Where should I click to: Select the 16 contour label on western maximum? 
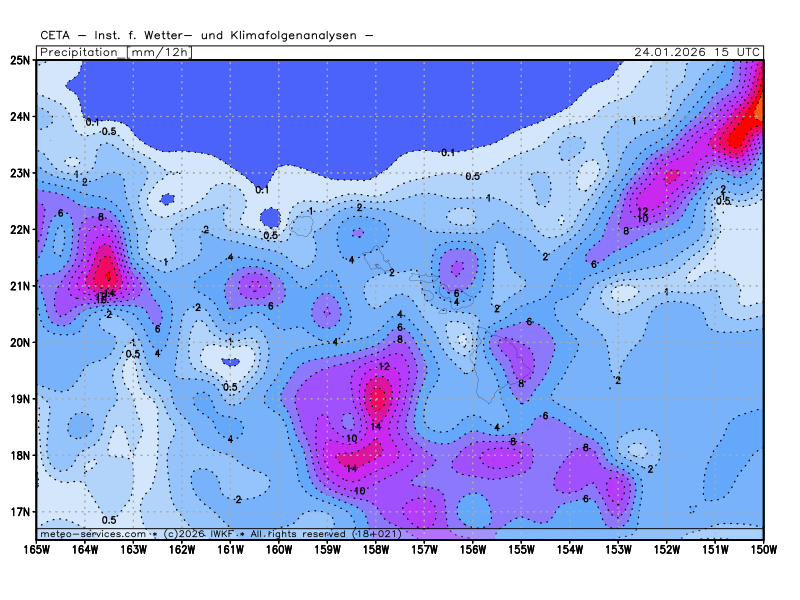102,298
